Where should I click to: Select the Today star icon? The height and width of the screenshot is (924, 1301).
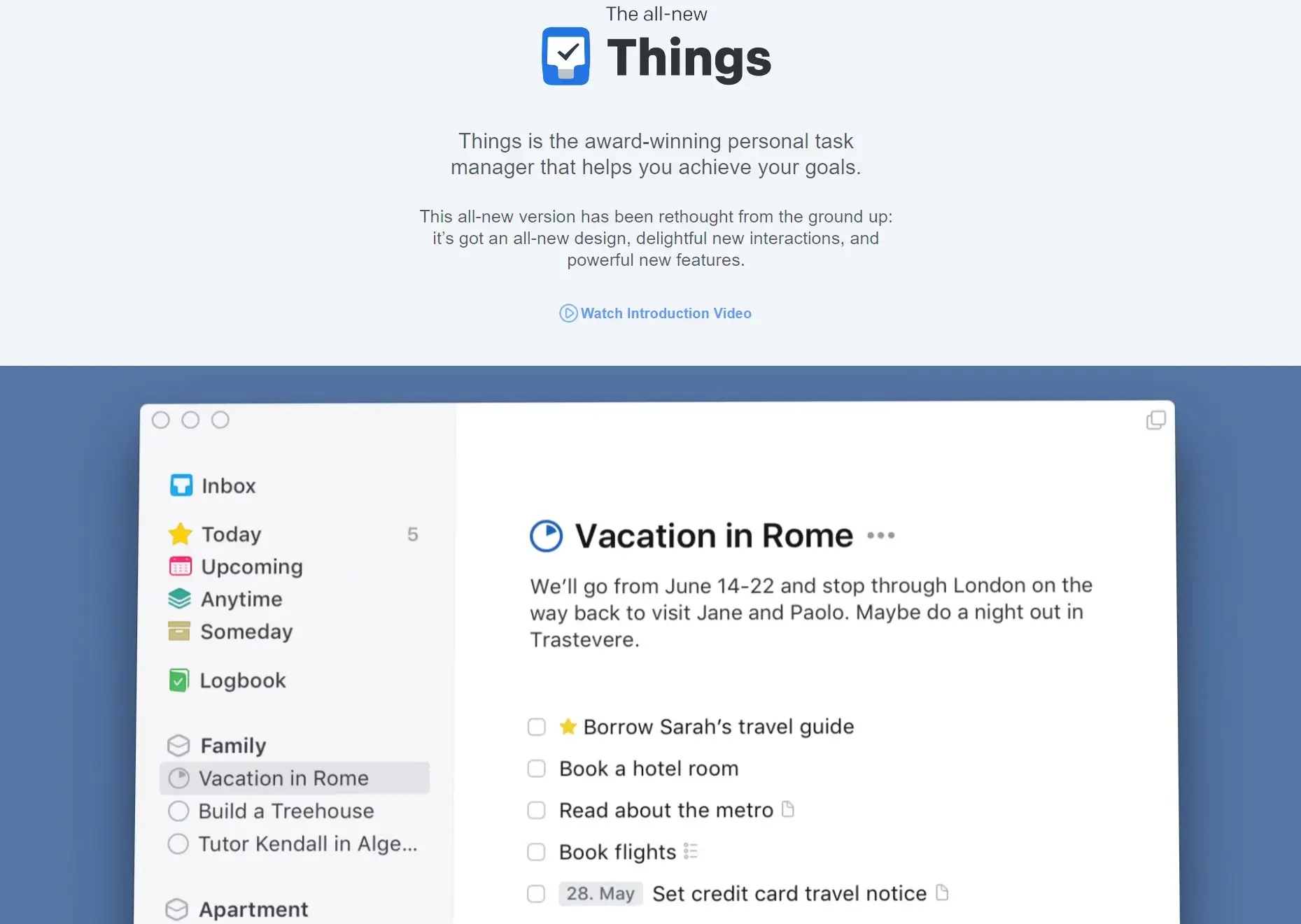(x=181, y=534)
